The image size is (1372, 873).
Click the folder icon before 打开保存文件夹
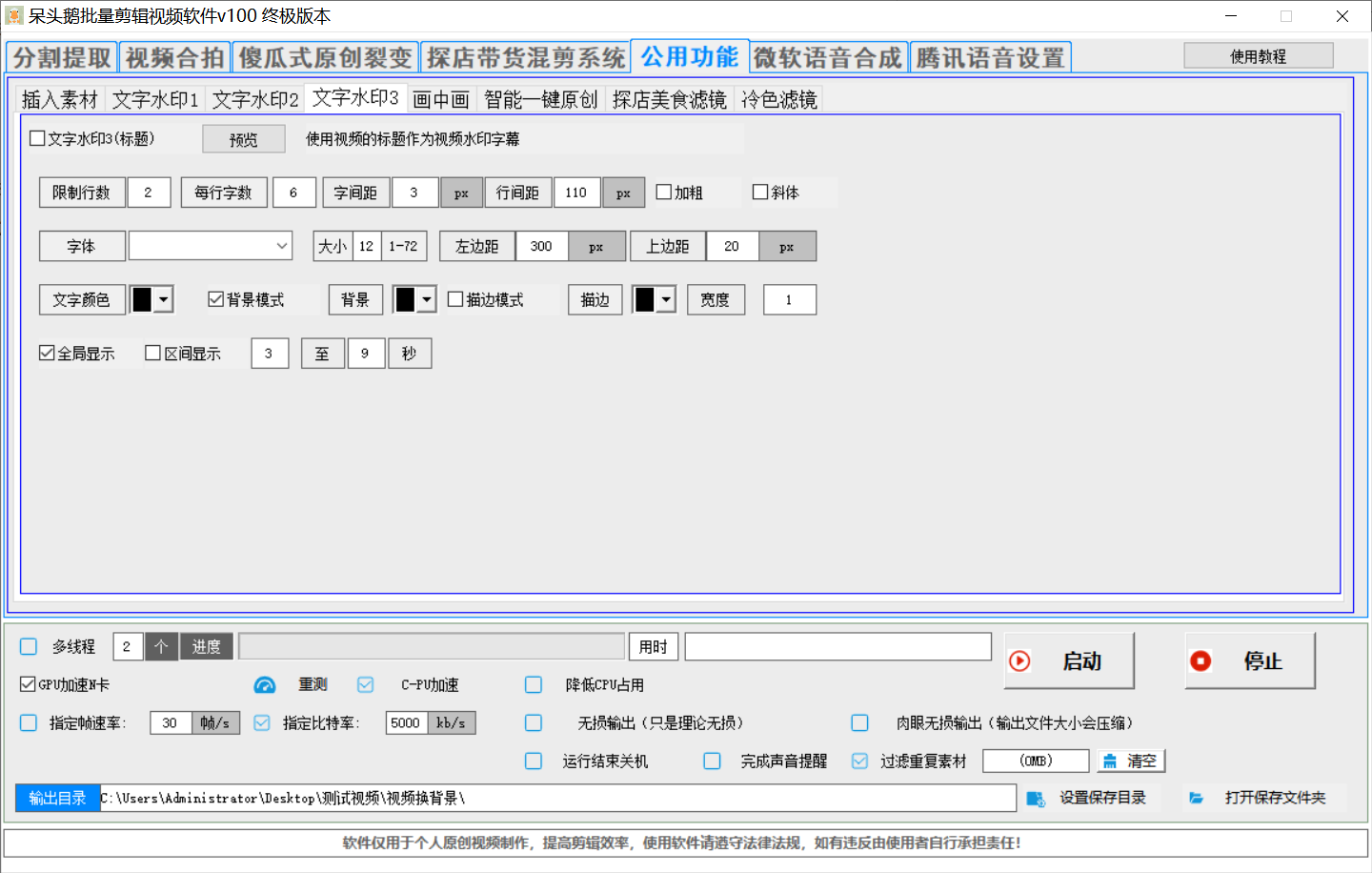click(x=1197, y=798)
